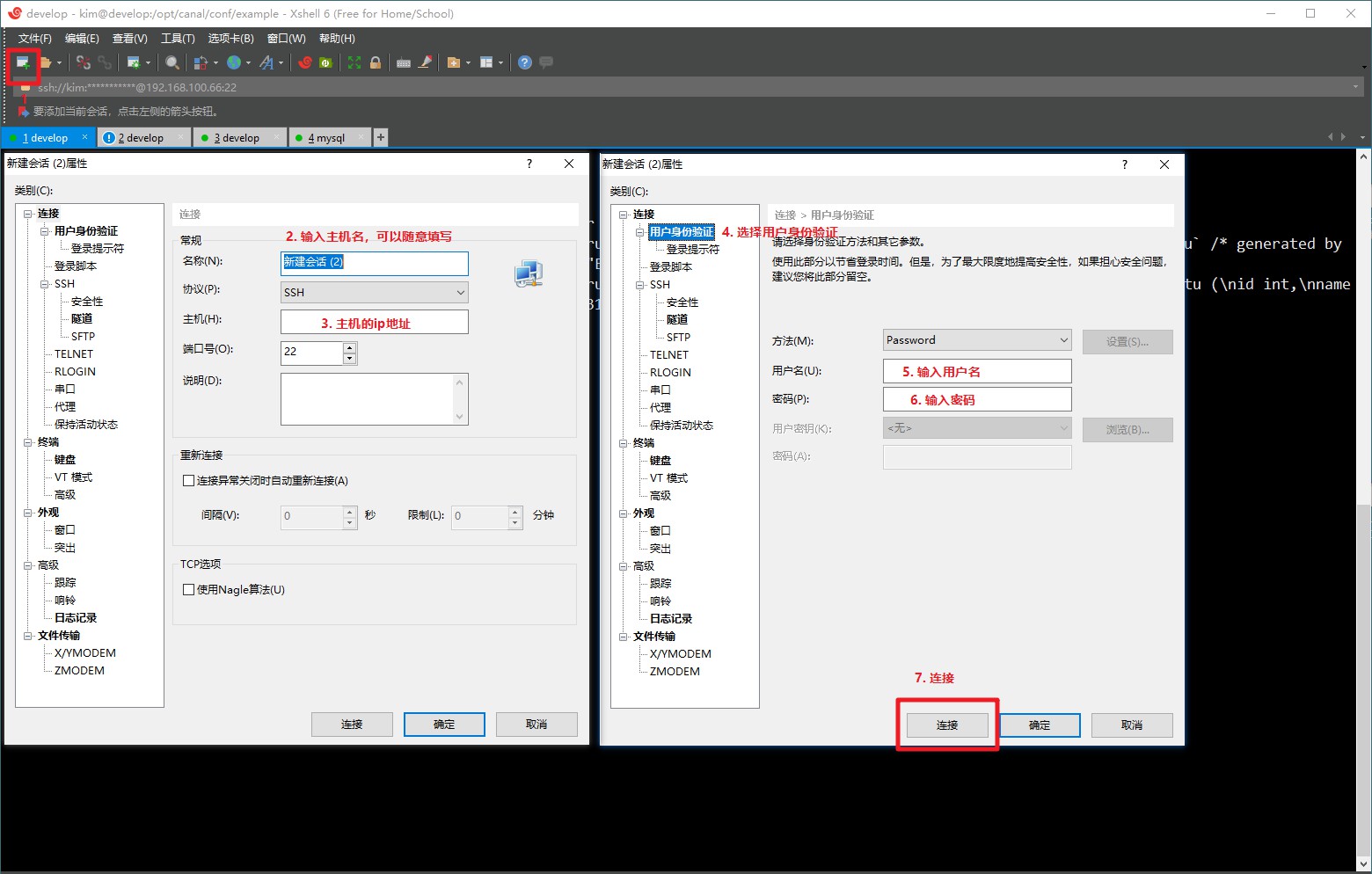Open the Password method dropdown
Screen dimensions: 1372x874
pos(976,340)
